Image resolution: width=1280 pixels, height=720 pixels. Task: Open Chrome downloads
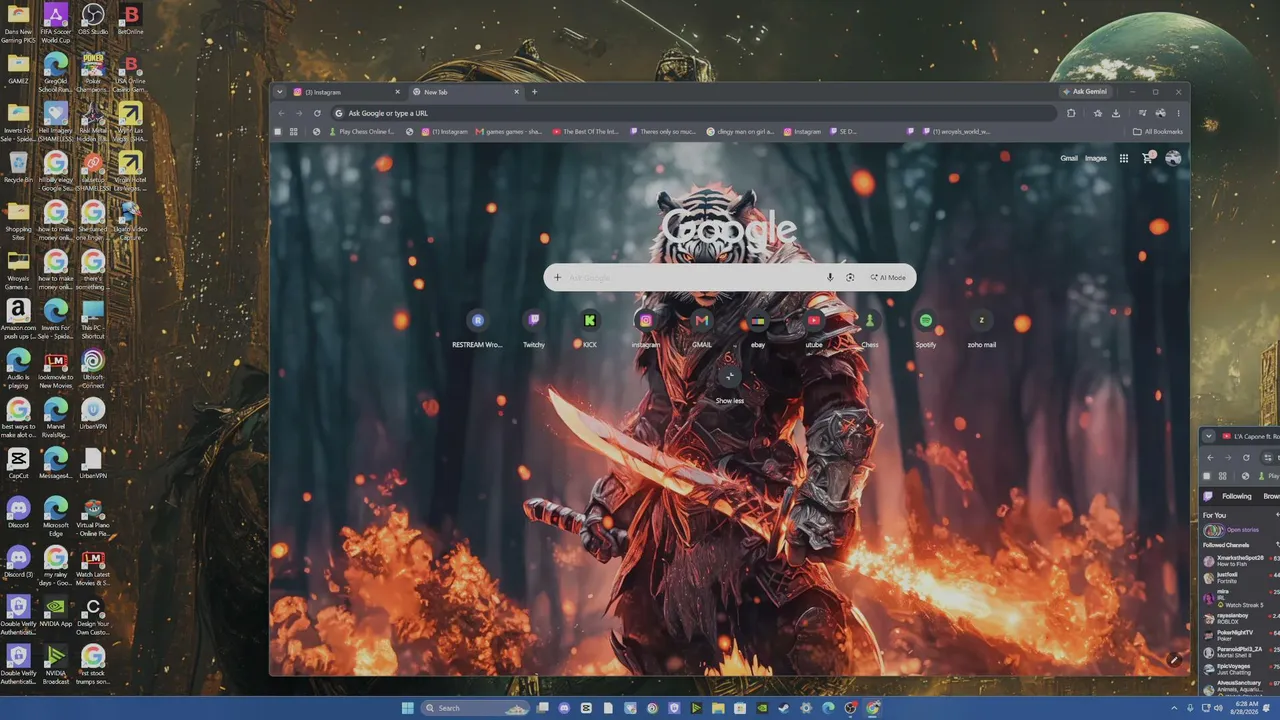pos(1116,113)
